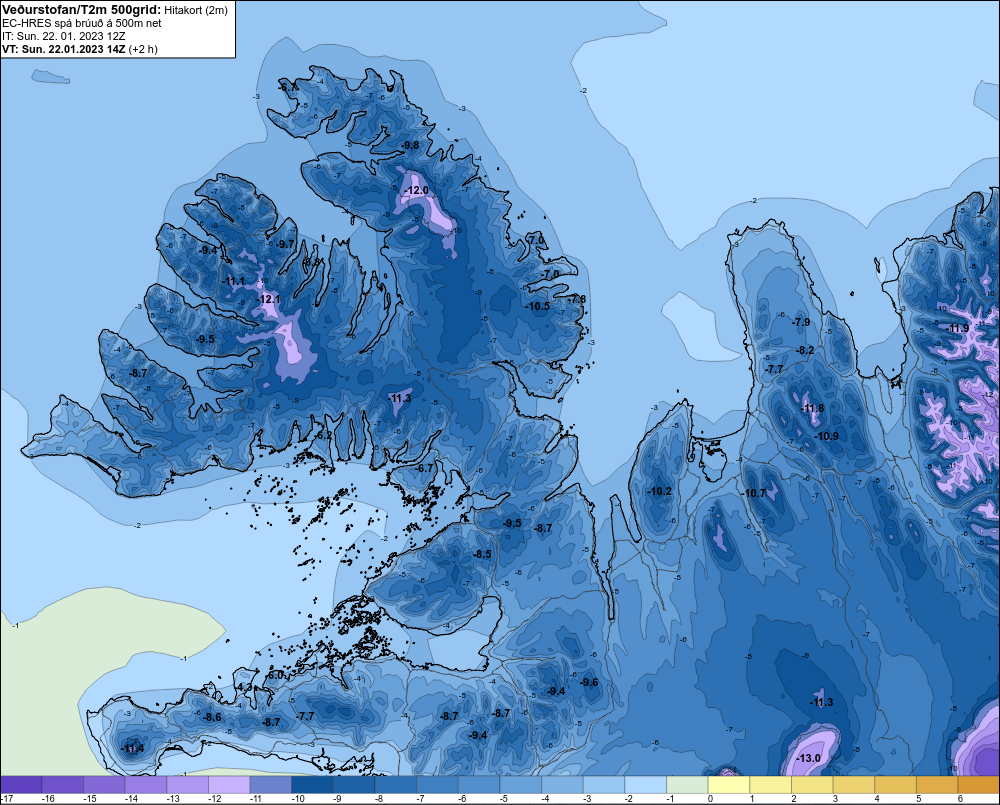The height and width of the screenshot is (805, 1000).
Task: Click the -11.4 temperature value
Action: (132, 748)
